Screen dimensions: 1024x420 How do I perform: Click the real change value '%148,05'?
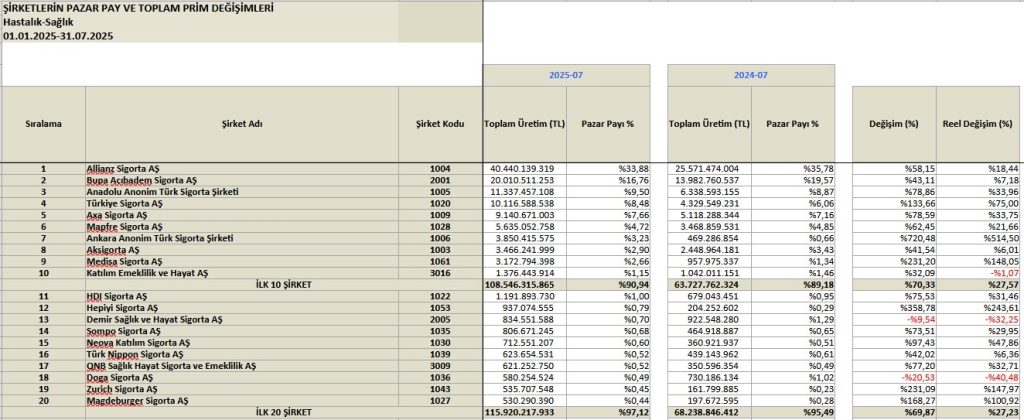[978, 261]
